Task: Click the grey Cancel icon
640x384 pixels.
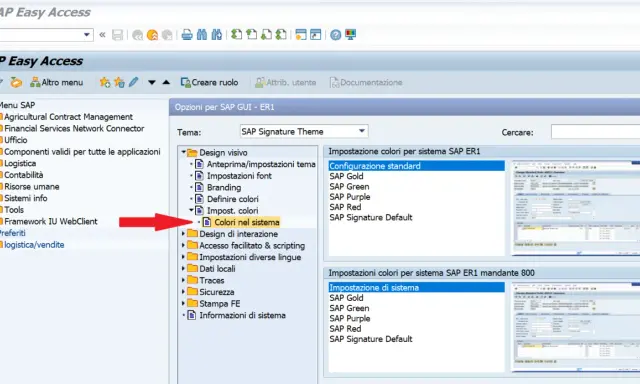Action: coord(167,35)
